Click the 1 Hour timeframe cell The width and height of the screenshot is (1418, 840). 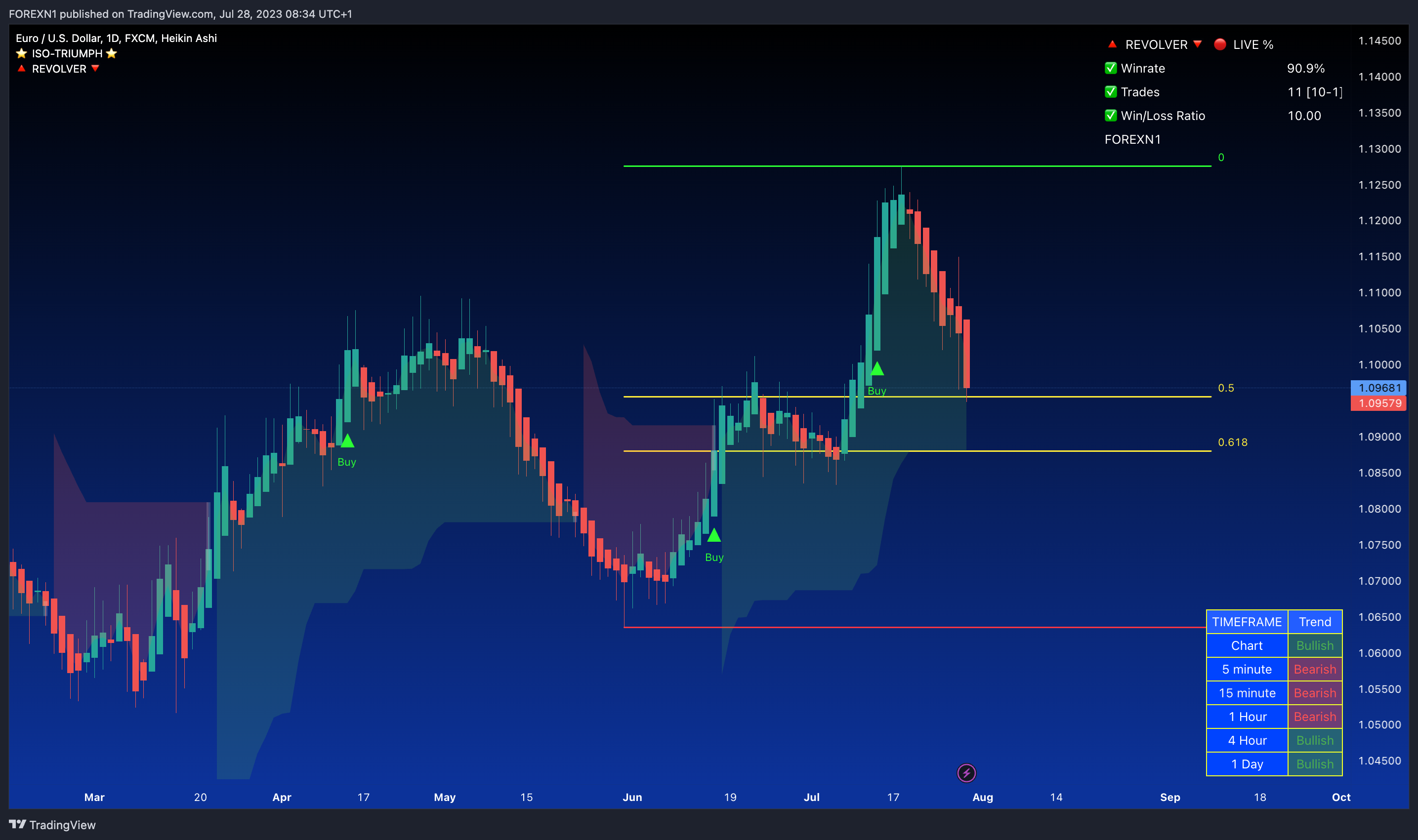(x=1247, y=717)
